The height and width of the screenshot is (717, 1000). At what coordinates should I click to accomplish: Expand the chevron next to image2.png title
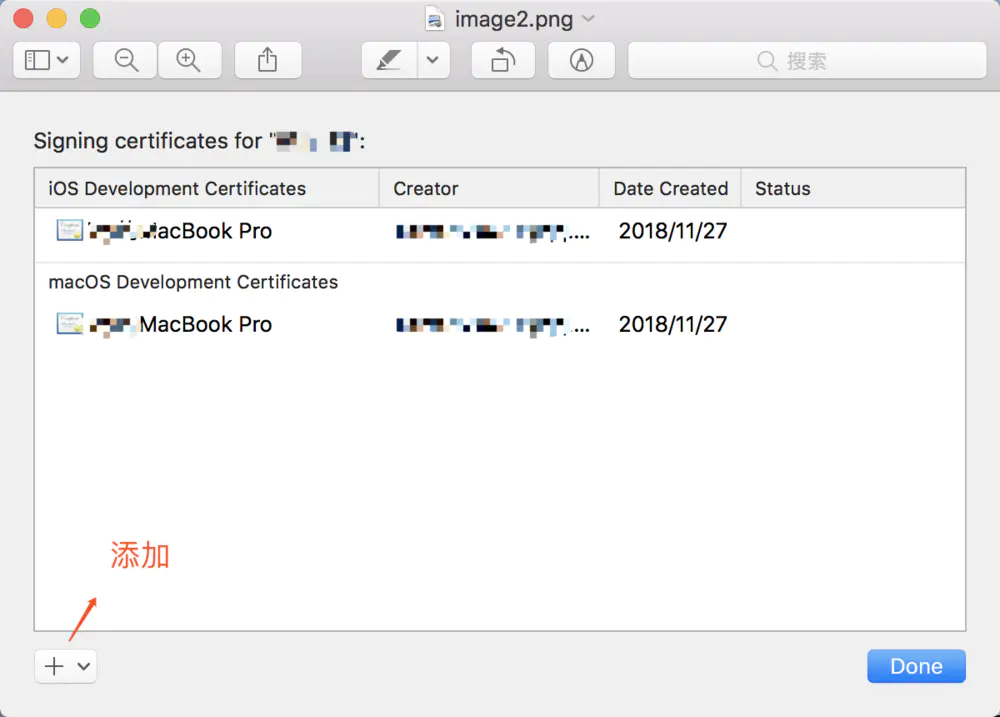tap(588, 19)
